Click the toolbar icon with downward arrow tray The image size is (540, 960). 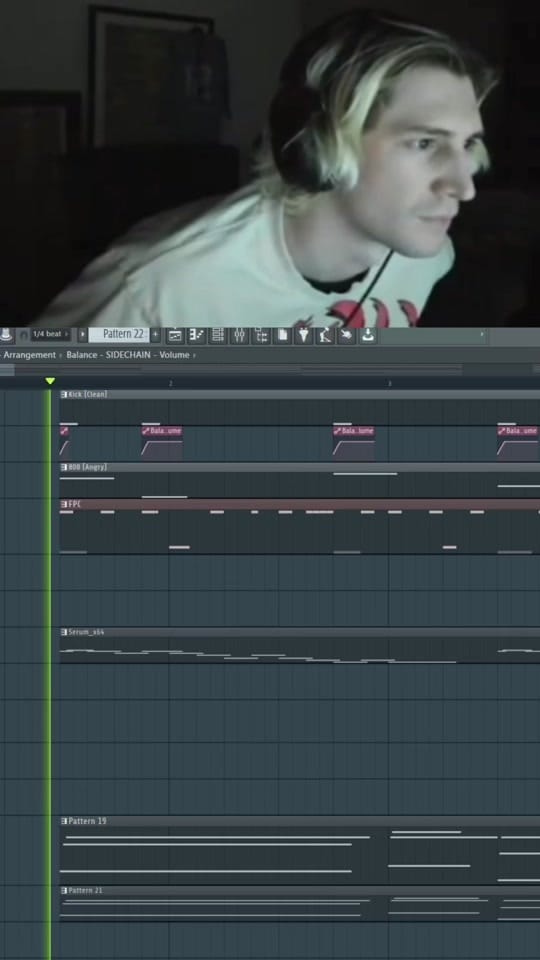367,335
